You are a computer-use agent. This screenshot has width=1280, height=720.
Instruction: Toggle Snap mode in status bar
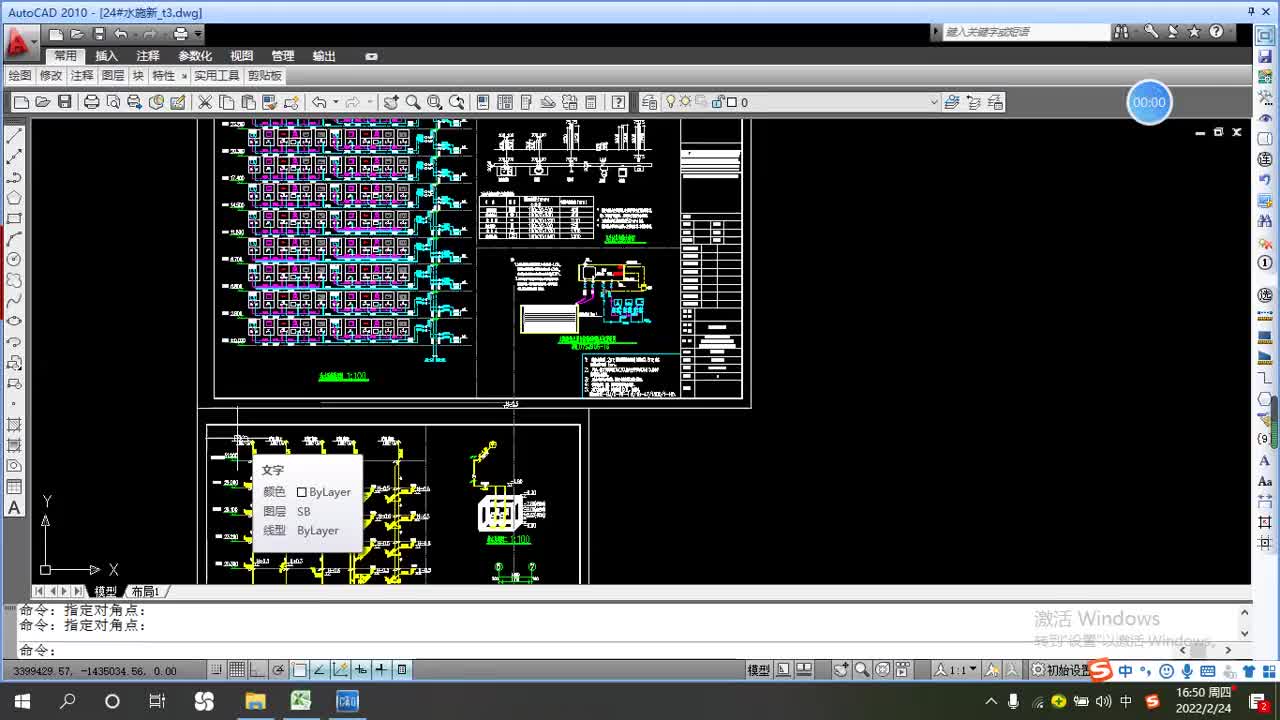click(216, 670)
